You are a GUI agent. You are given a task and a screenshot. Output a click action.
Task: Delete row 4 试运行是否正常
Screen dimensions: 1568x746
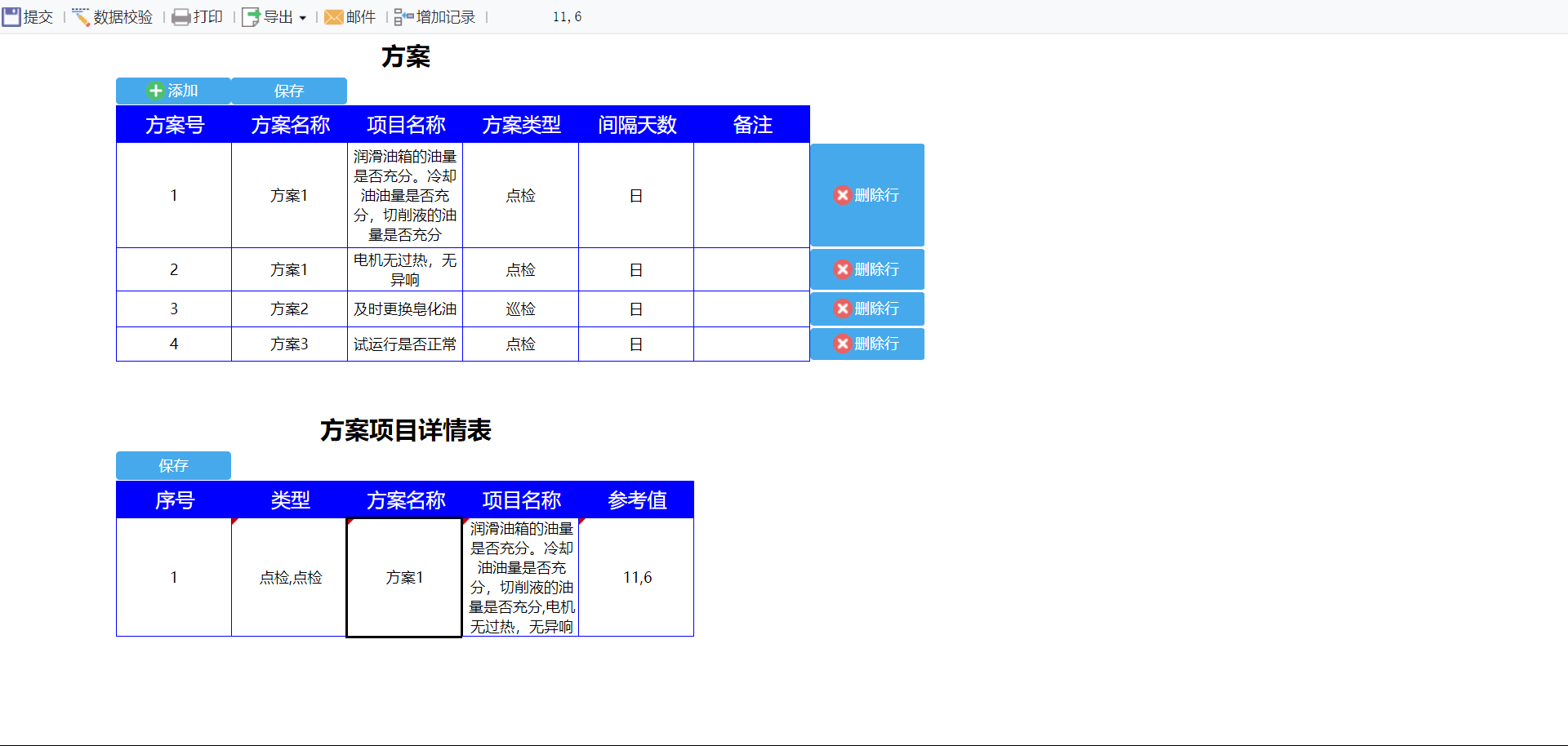(x=867, y=344)
